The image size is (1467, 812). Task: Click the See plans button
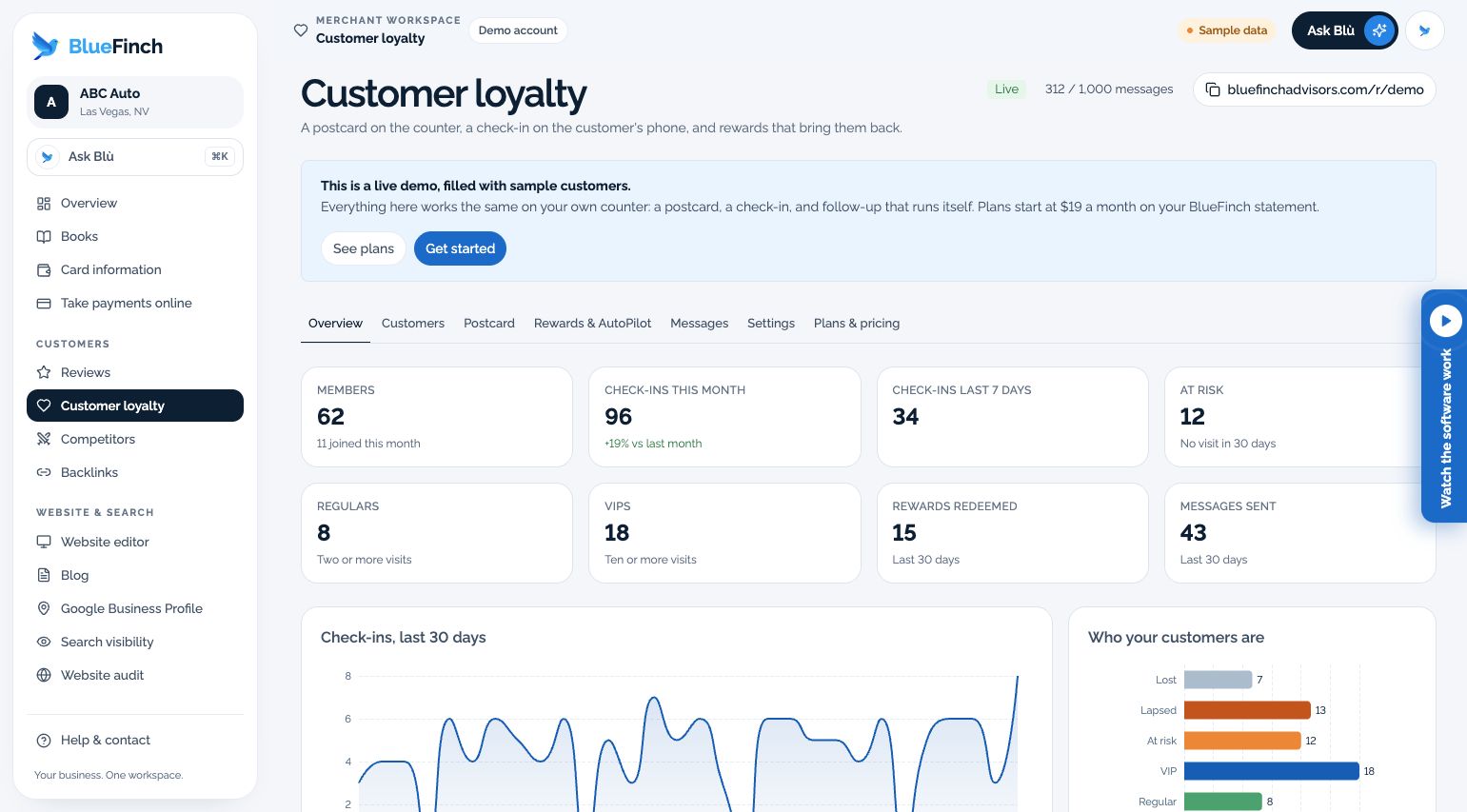[364, 248]
